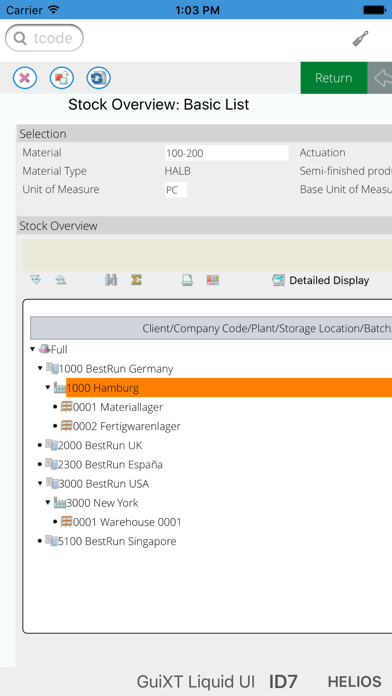392x696 pixels.
Task: Click the collapse all nodes icon
Action: coord(61,280)
